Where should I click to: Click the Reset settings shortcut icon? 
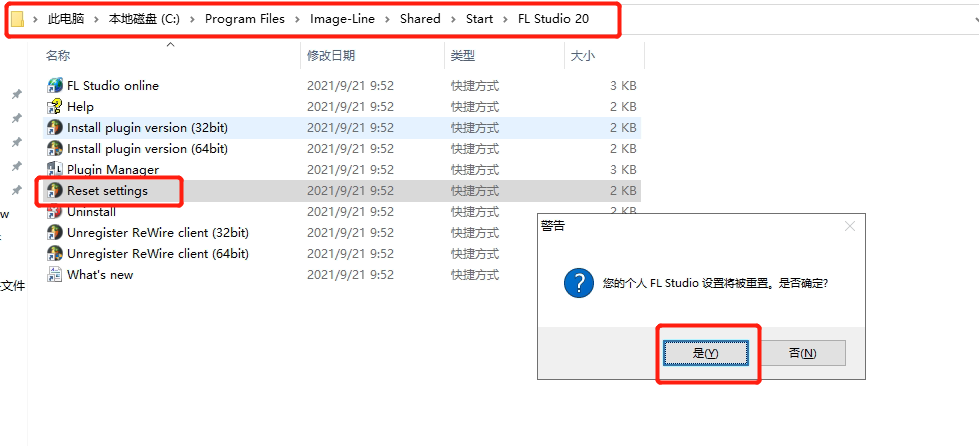pos(55,191)
